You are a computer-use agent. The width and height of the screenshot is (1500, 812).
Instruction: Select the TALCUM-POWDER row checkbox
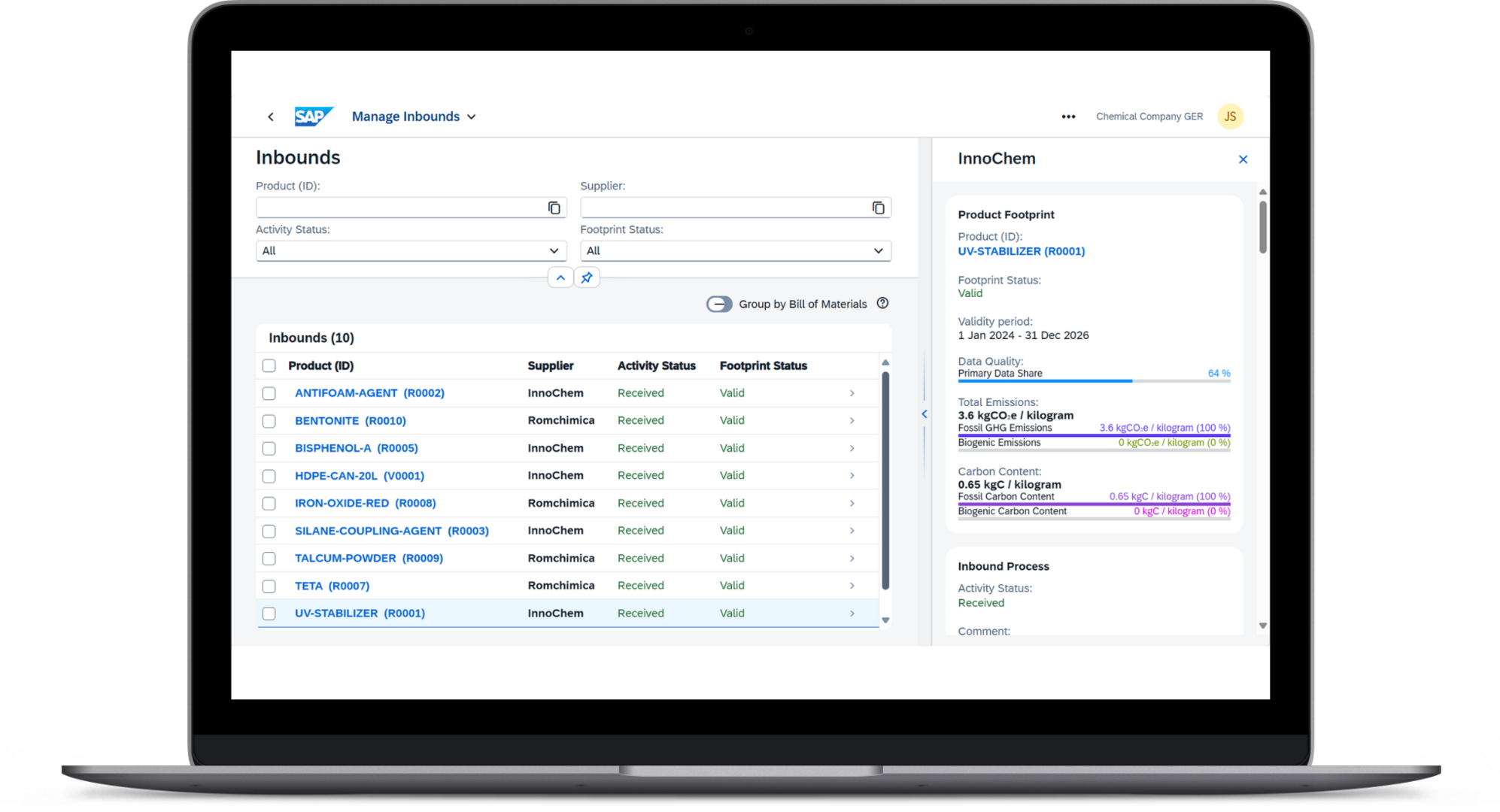(x=269, y=559)
